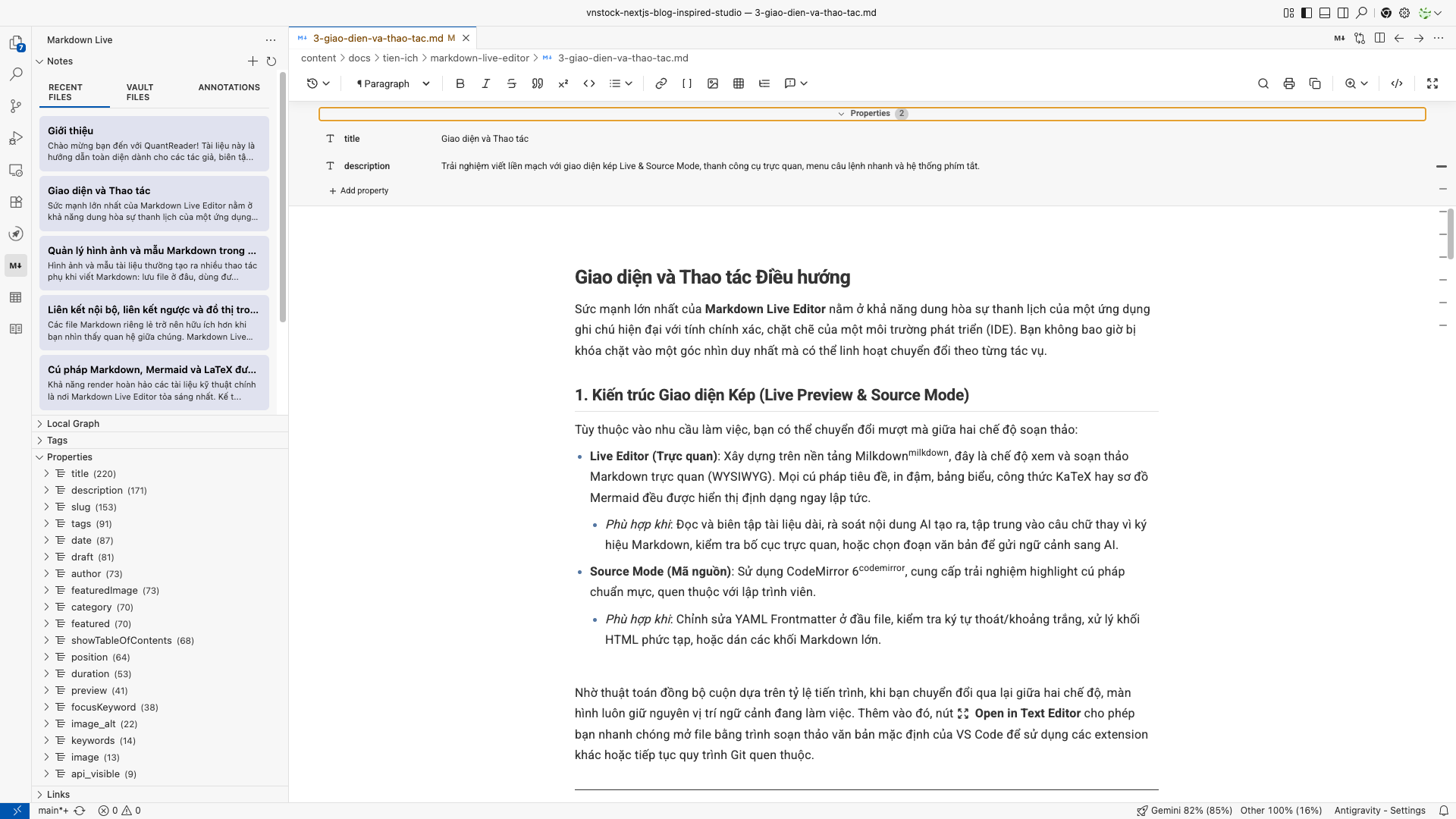
Task: Expand the featuredImage (73) property
Action: coord(160,591)
